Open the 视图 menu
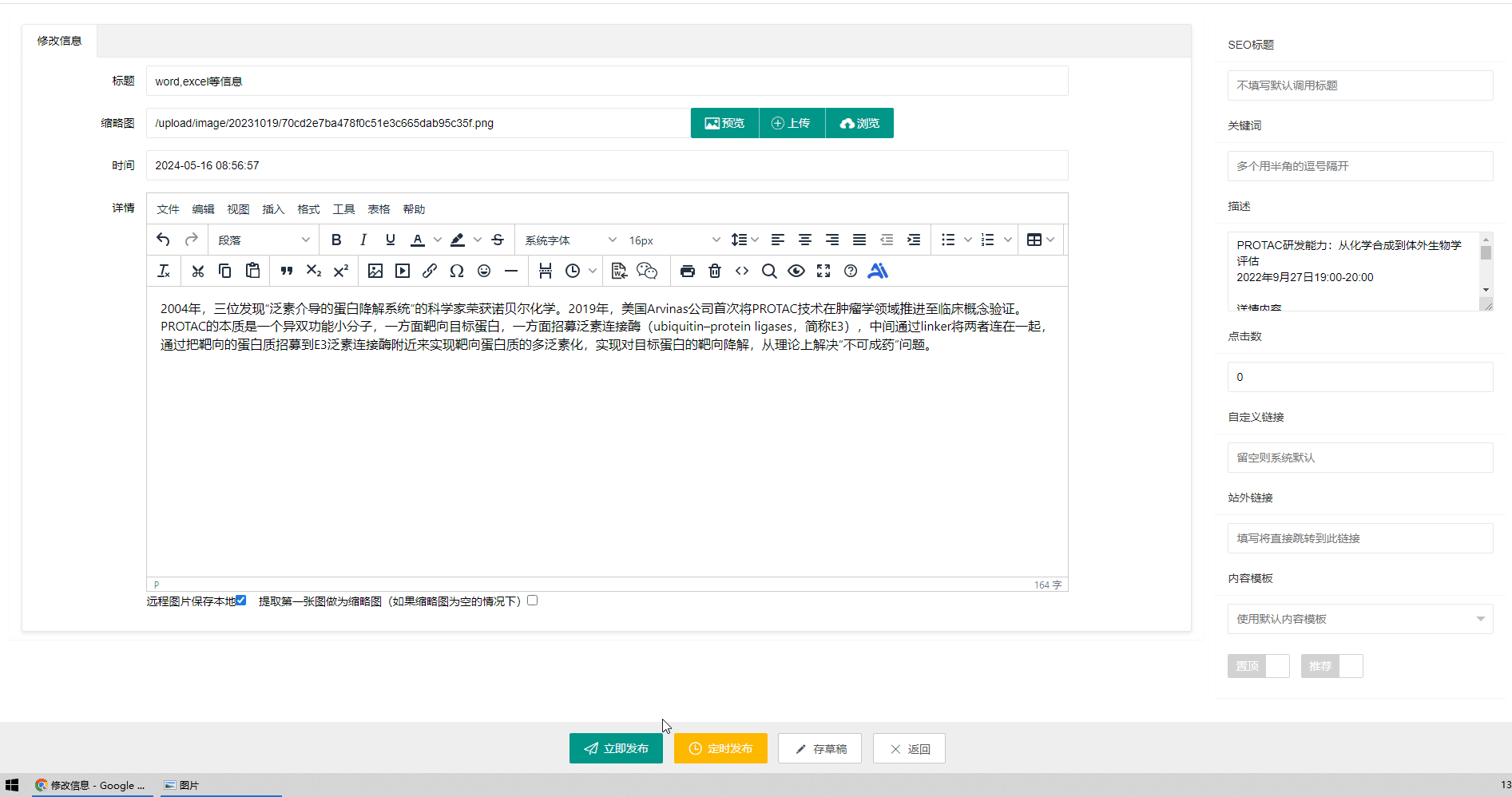Image resolution: width=1512 pixels, height=797 pixels. point(238,209)
